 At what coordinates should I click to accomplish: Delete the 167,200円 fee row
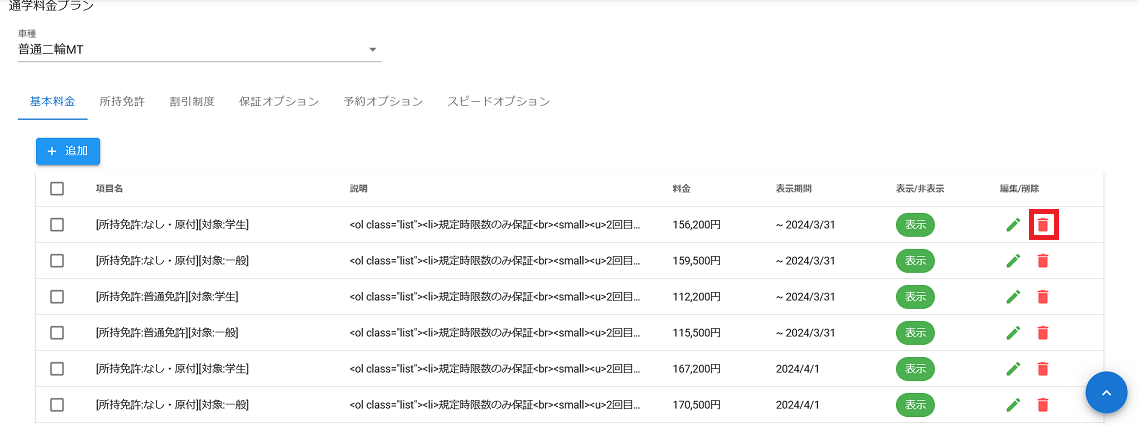pyautogui.click(x=1043, y=369)
